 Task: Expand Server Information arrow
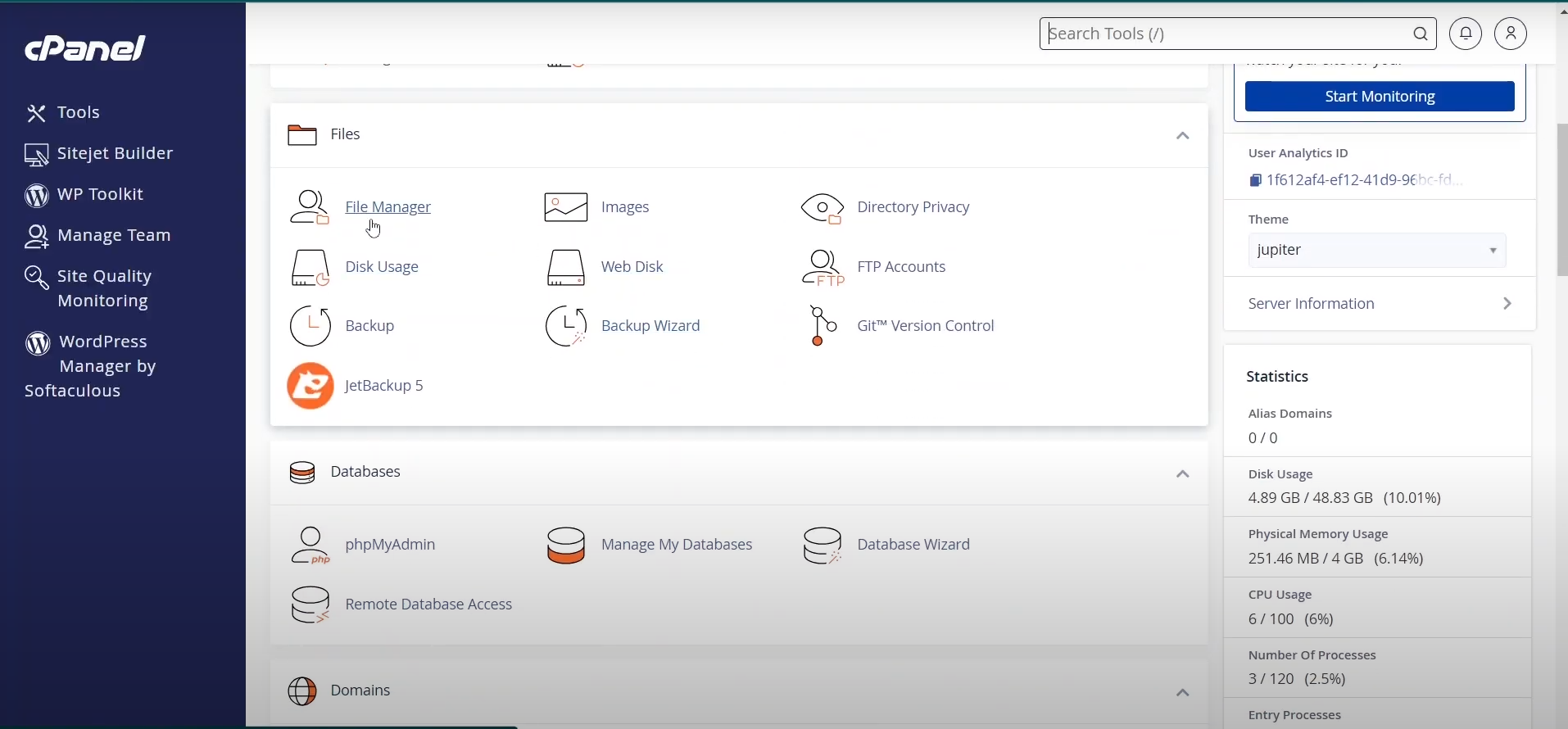(1508, 304)
